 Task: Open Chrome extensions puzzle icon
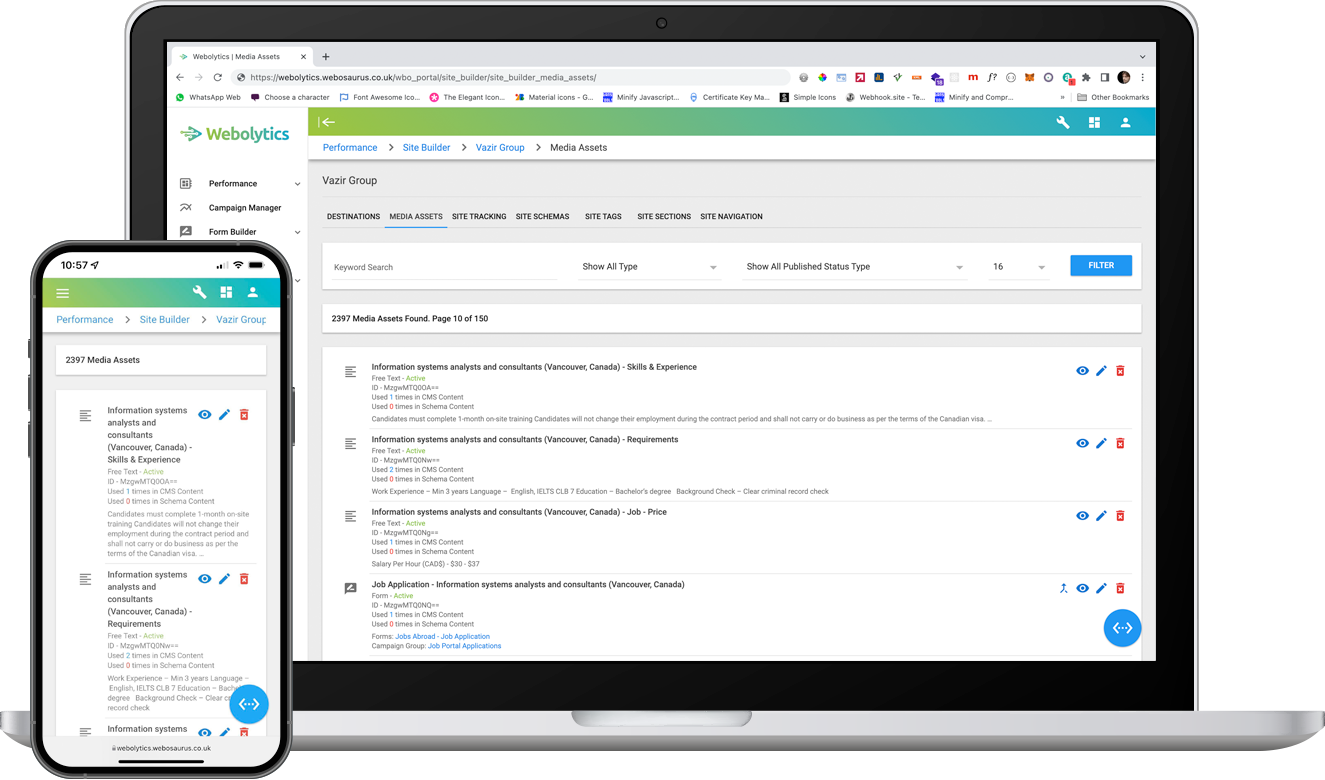click(x=1086, y=77)
